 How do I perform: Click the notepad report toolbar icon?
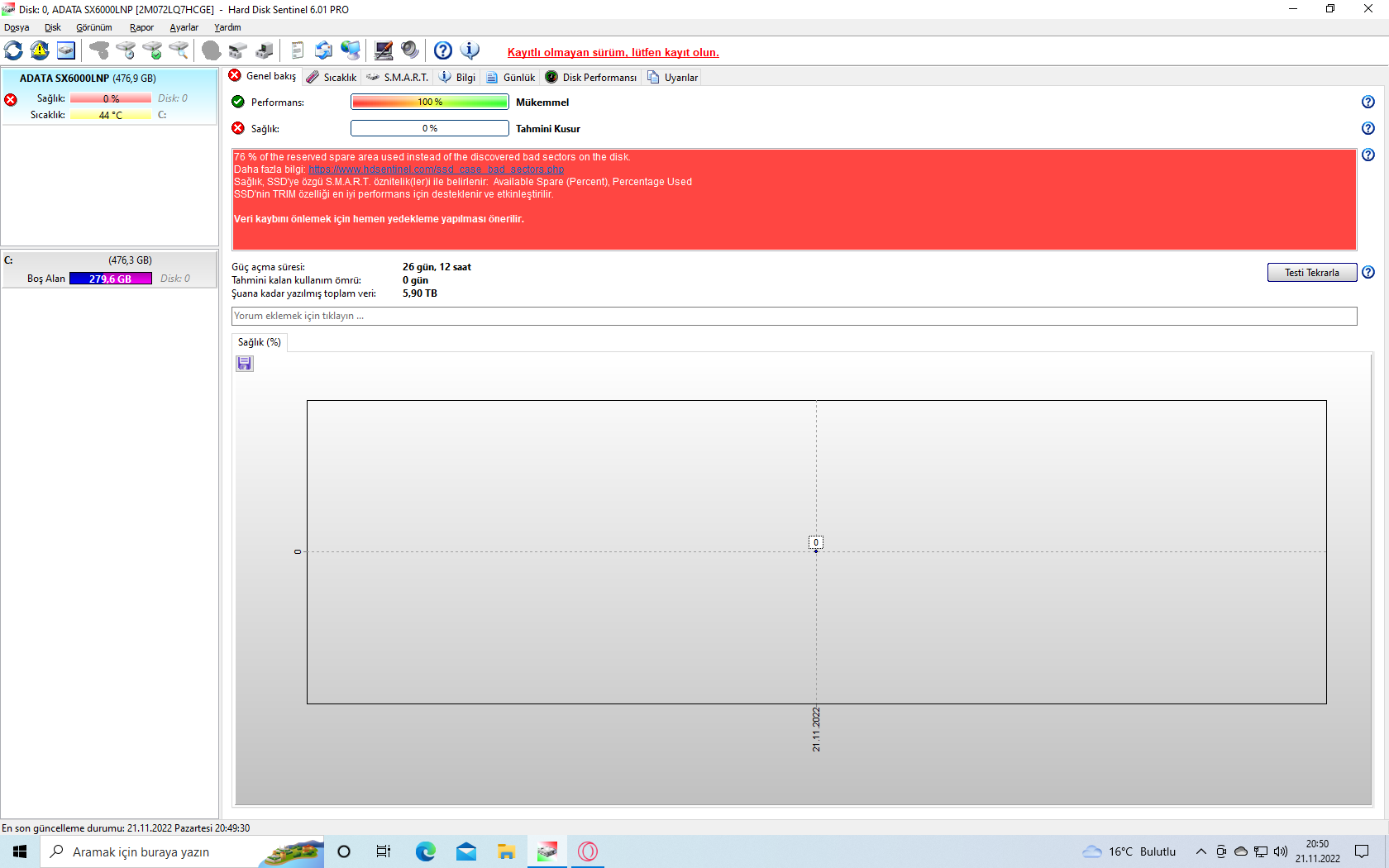click(298, 50)
